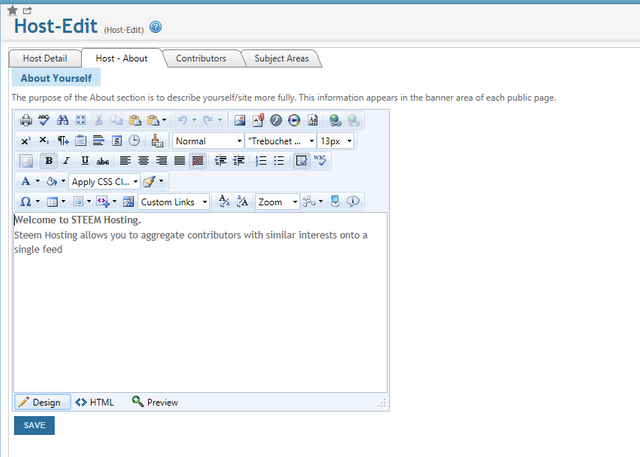This screenshot has height=457, width=640.
Task: Click the SAVE button
Action: pyautogui.click(x=34, y=425)
